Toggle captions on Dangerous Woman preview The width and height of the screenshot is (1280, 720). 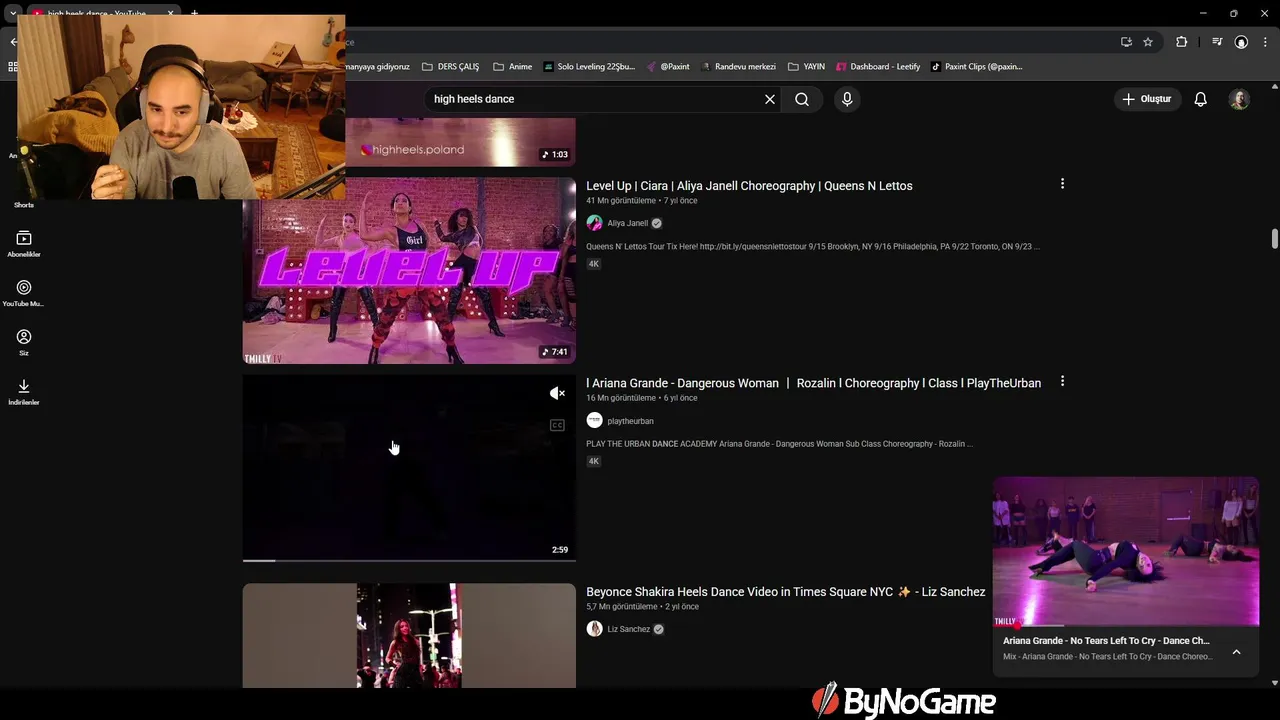557,425
